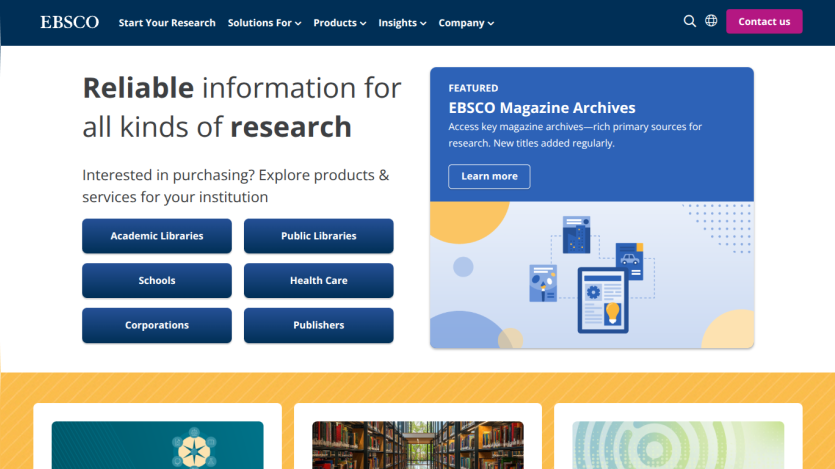Expand the Insights dropdown
The height and width of the screenshot is (469, 835).
(x=402, y=23)
